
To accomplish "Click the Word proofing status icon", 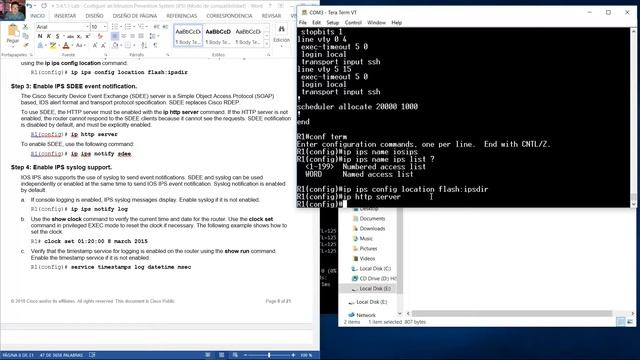I will [92, 355].
